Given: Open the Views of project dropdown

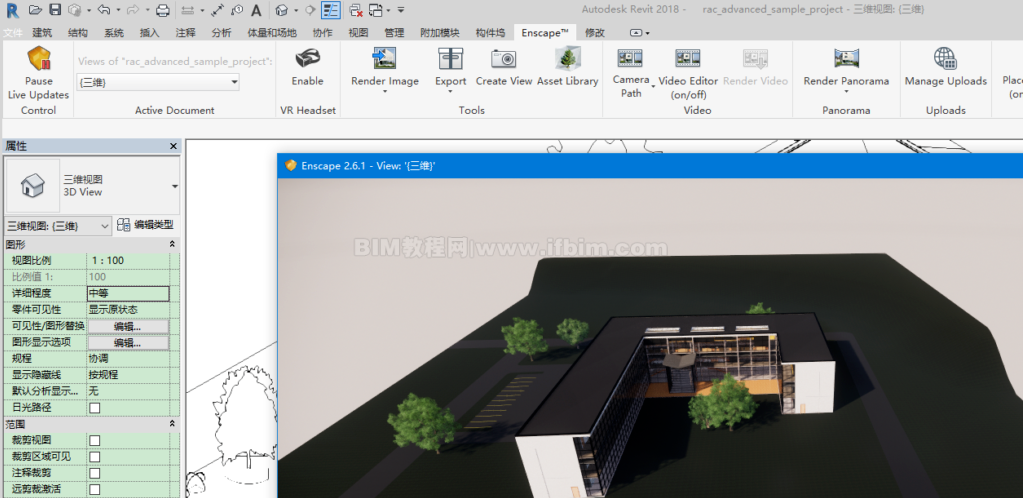Looking at the screenshot, I should coord(158,82).
